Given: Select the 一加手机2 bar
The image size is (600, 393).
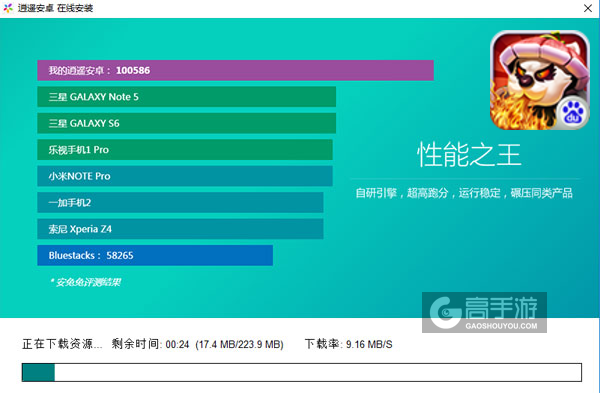Looking at the screenshot, I should pyautogui.click(x=180, y=202).
